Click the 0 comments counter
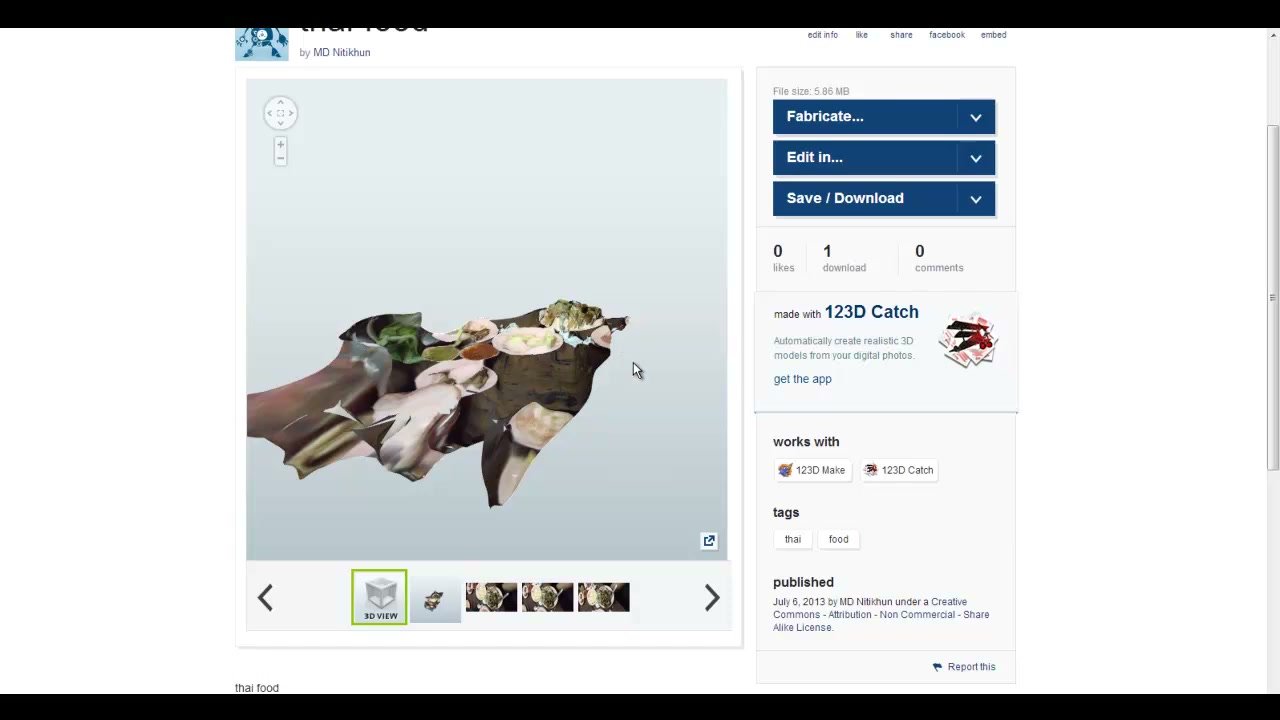The image size is (1280, 720). pos(939,258)
